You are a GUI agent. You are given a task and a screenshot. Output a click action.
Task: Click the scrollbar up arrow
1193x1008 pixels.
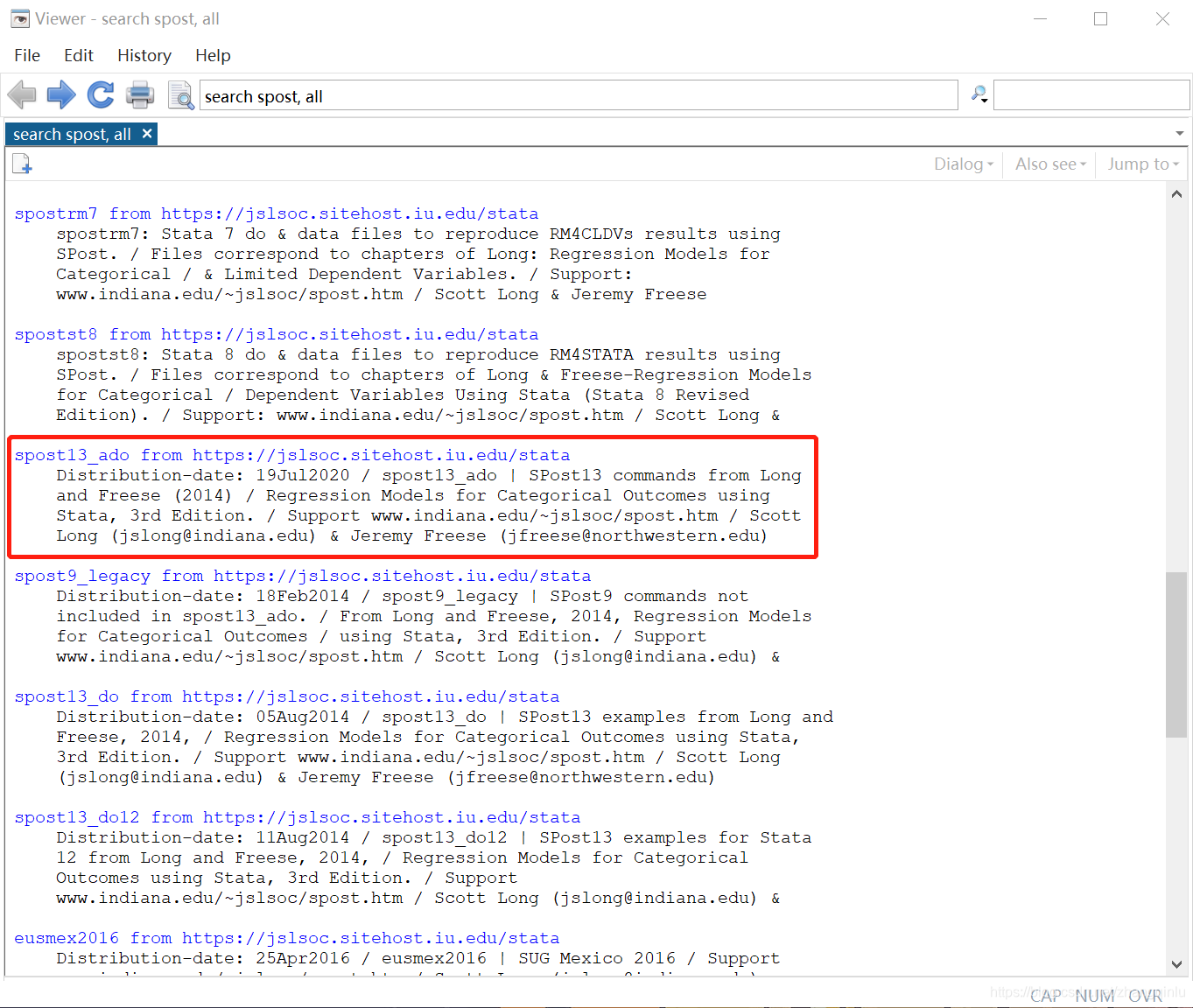[1176, 194]
